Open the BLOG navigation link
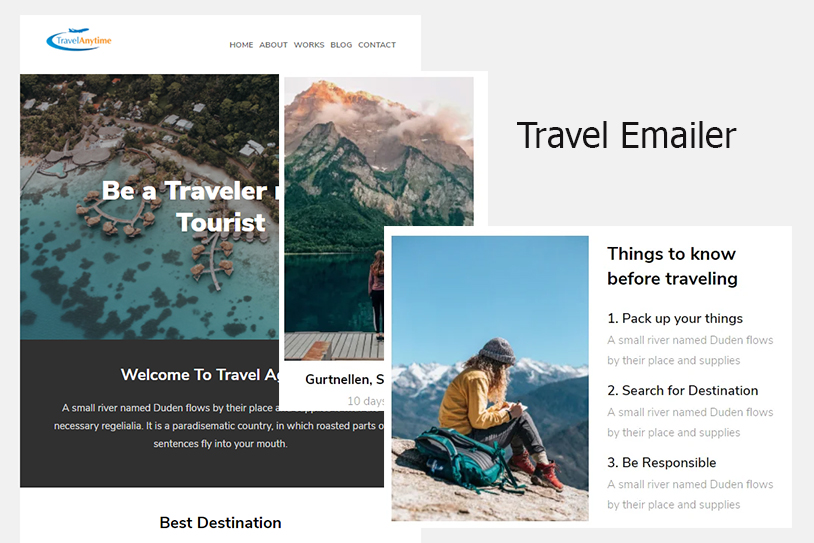The image size is (814, 543). pyautogui.click(x=341, y=45)
